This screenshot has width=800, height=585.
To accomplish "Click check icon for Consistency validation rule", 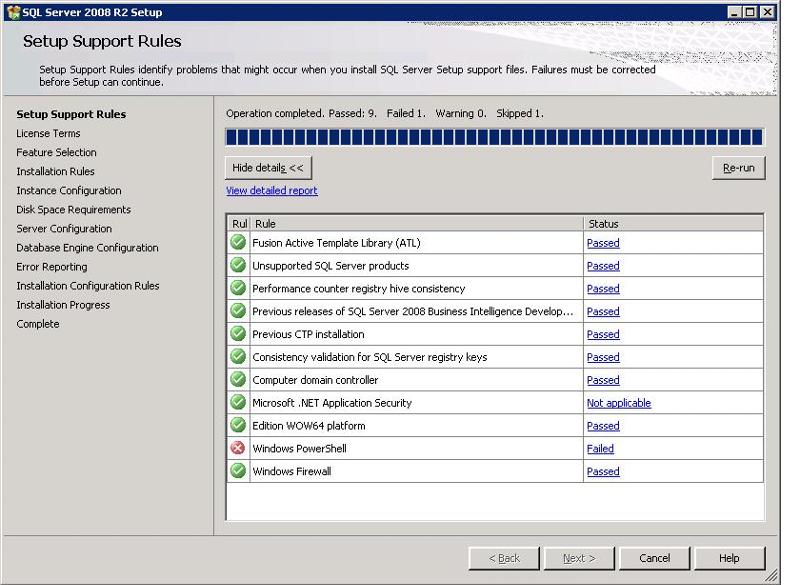I will tap(238, 357).
